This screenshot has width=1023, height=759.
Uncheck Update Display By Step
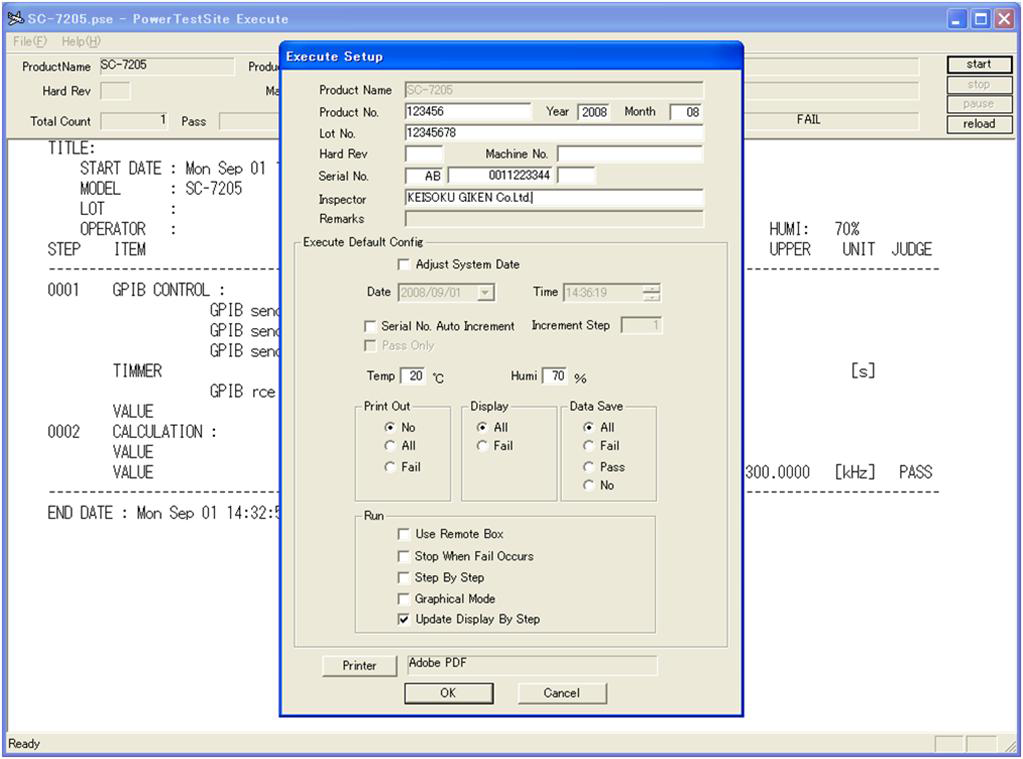pyautogui.click(x=404, y=620)
